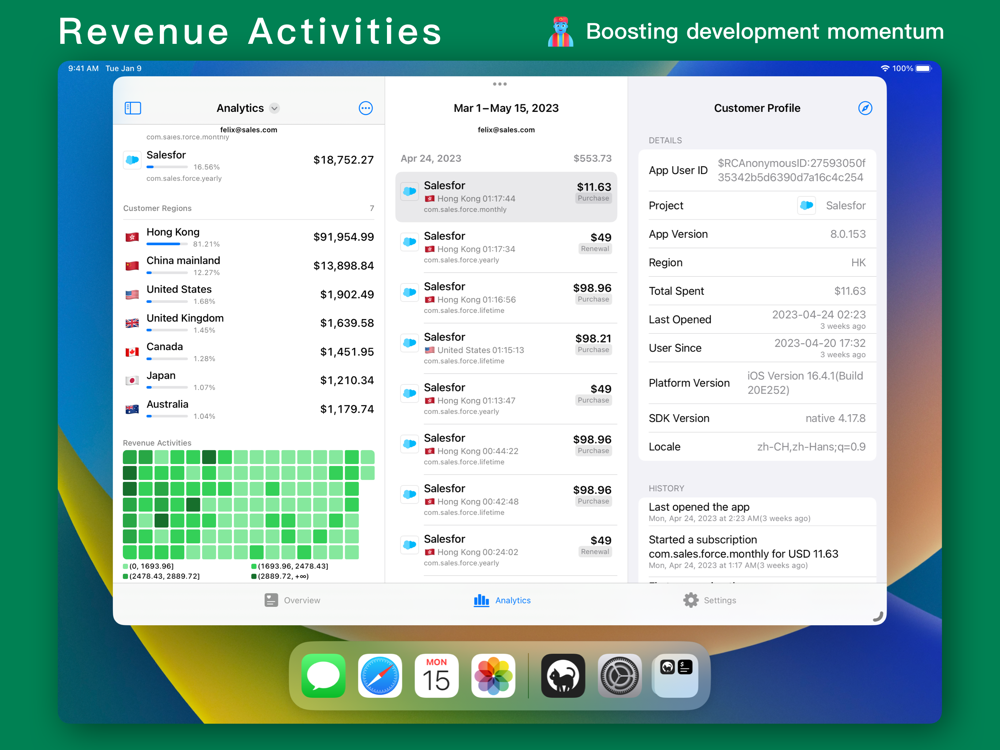Click the Platform Version row

tap(757, 383)
